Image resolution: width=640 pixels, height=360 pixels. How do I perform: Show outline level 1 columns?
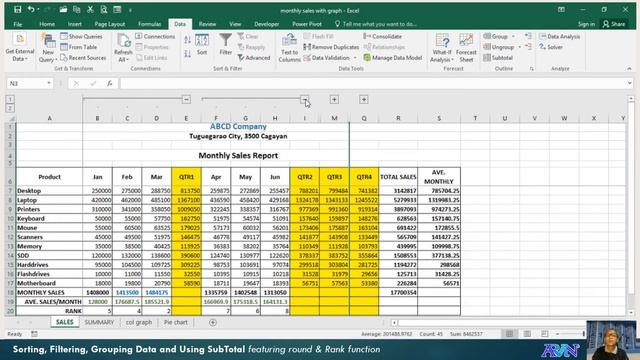(x=10, y=99)
